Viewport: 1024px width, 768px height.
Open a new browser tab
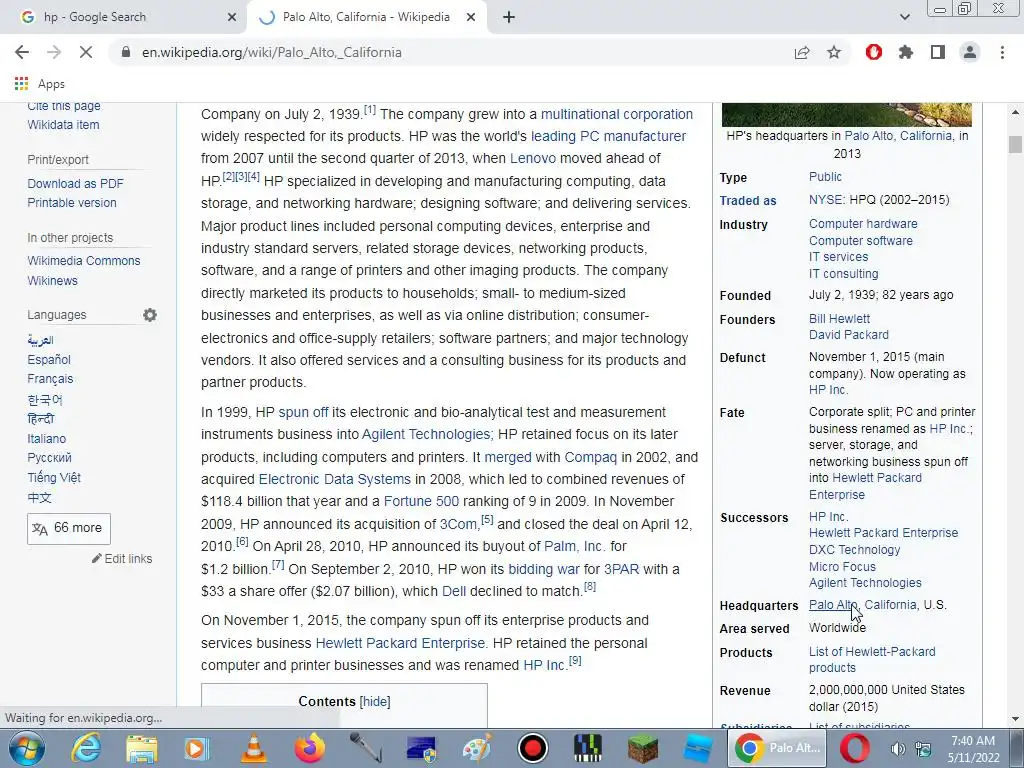click(509, 17)
